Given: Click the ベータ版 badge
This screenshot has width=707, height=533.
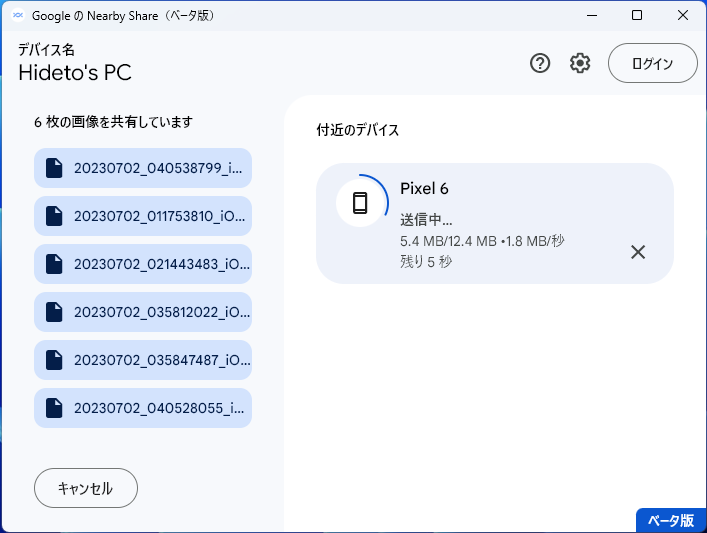Looking at the screenshot, I should pyautogui.click(x=671, y=520).
